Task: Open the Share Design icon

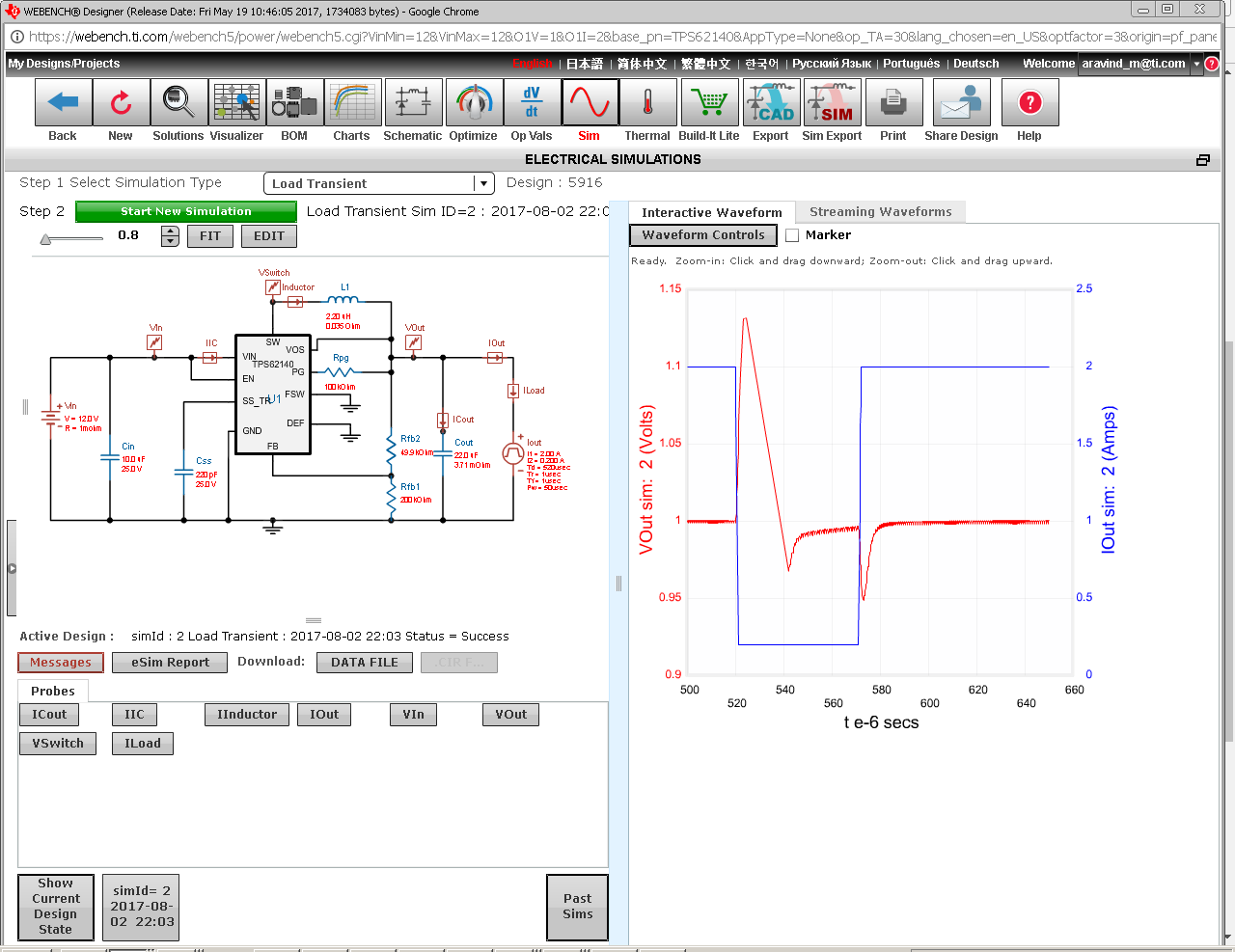Action: [x=961, y=102]
